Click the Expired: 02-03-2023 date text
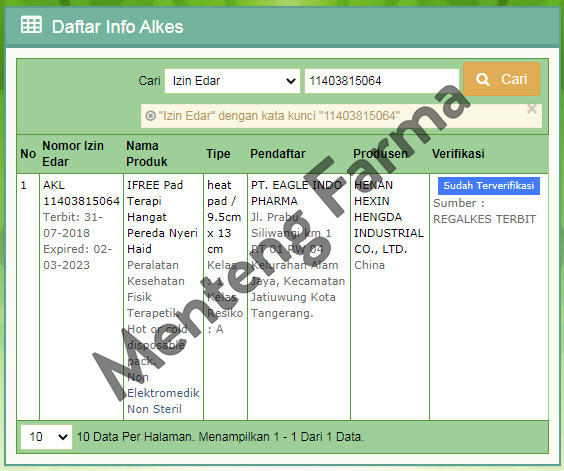 78,257
